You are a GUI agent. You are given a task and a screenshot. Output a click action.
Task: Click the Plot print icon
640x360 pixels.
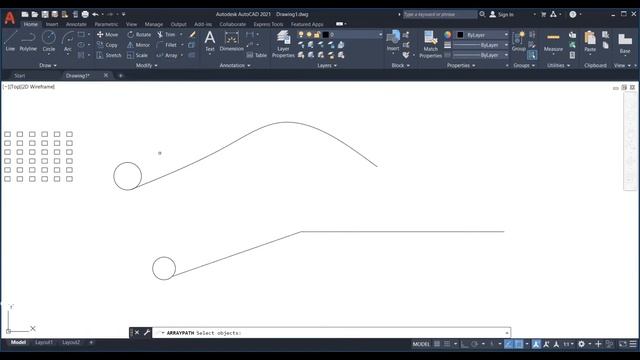pyautogui.click(x=85, y=14)
